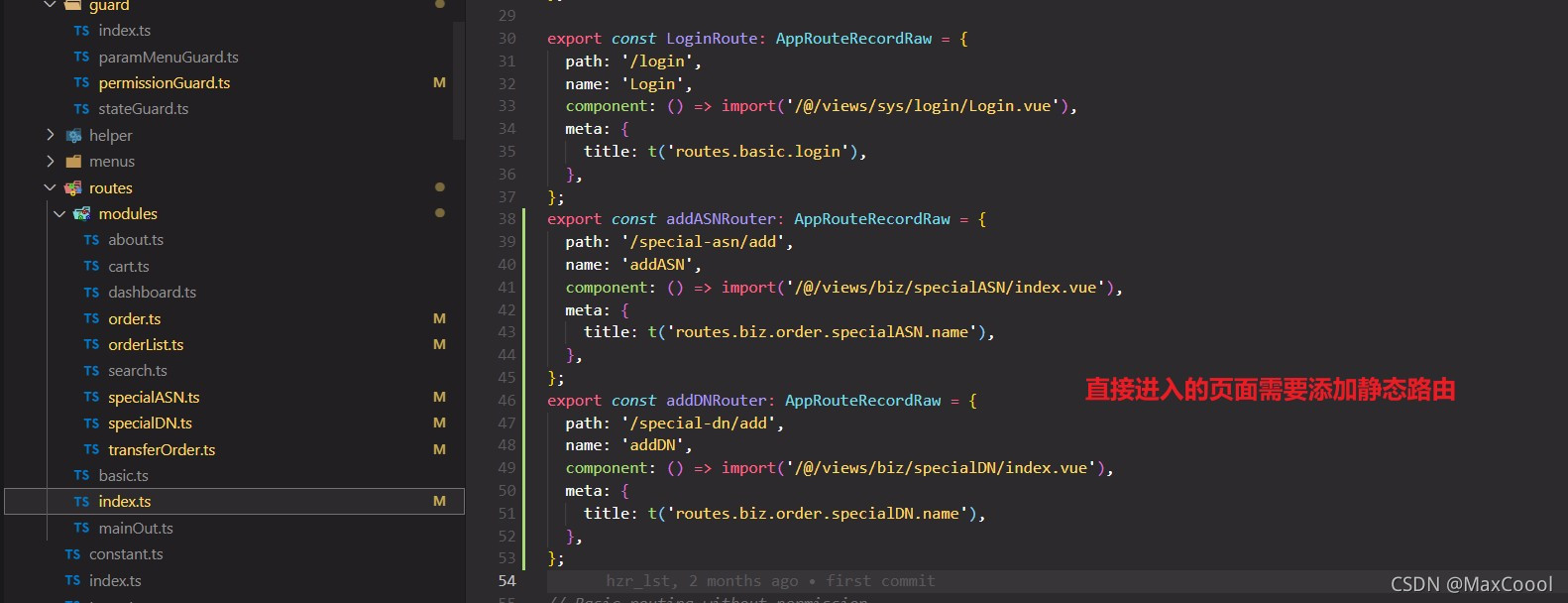1568x603 pixels.
Task: Click TS icon of mainOut.ts
Action: 81,528
